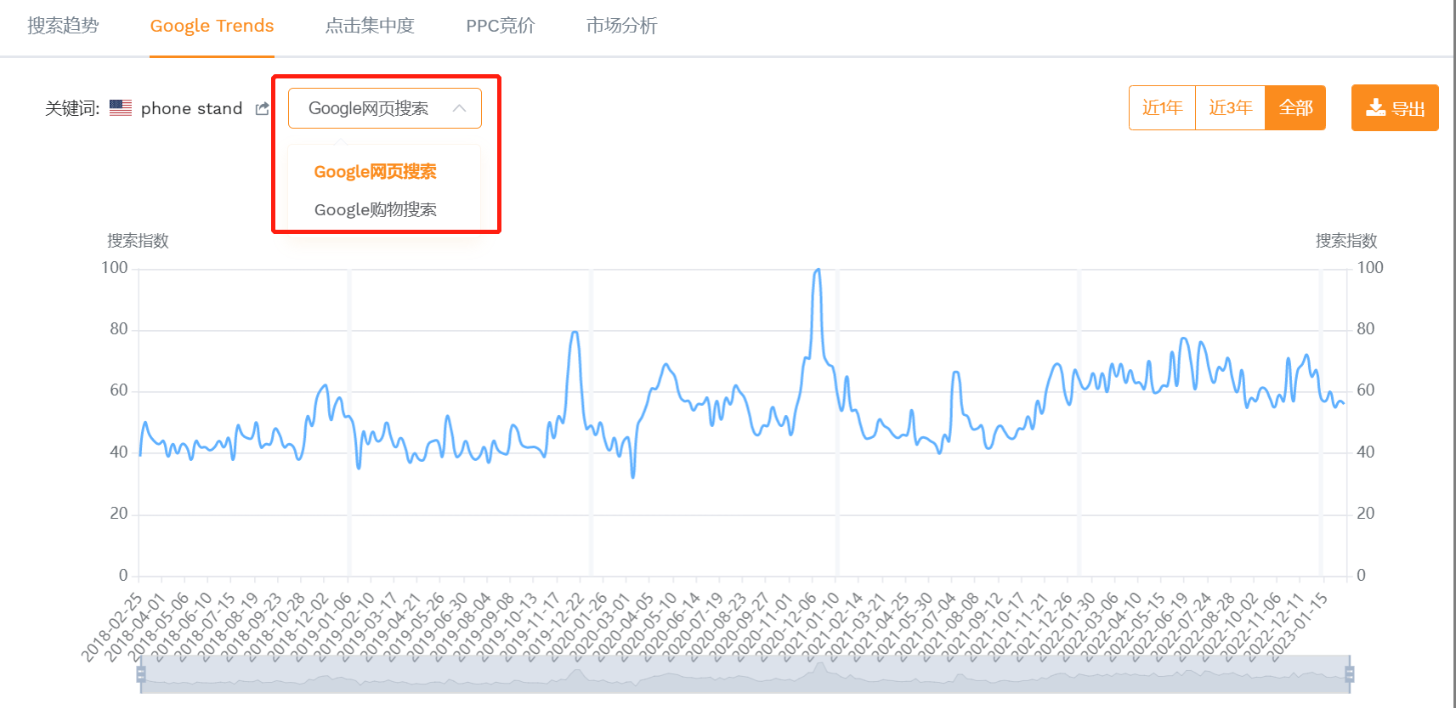
Task: Switch to the 搜索趋势 tab
Action: [x=63, y=26]
